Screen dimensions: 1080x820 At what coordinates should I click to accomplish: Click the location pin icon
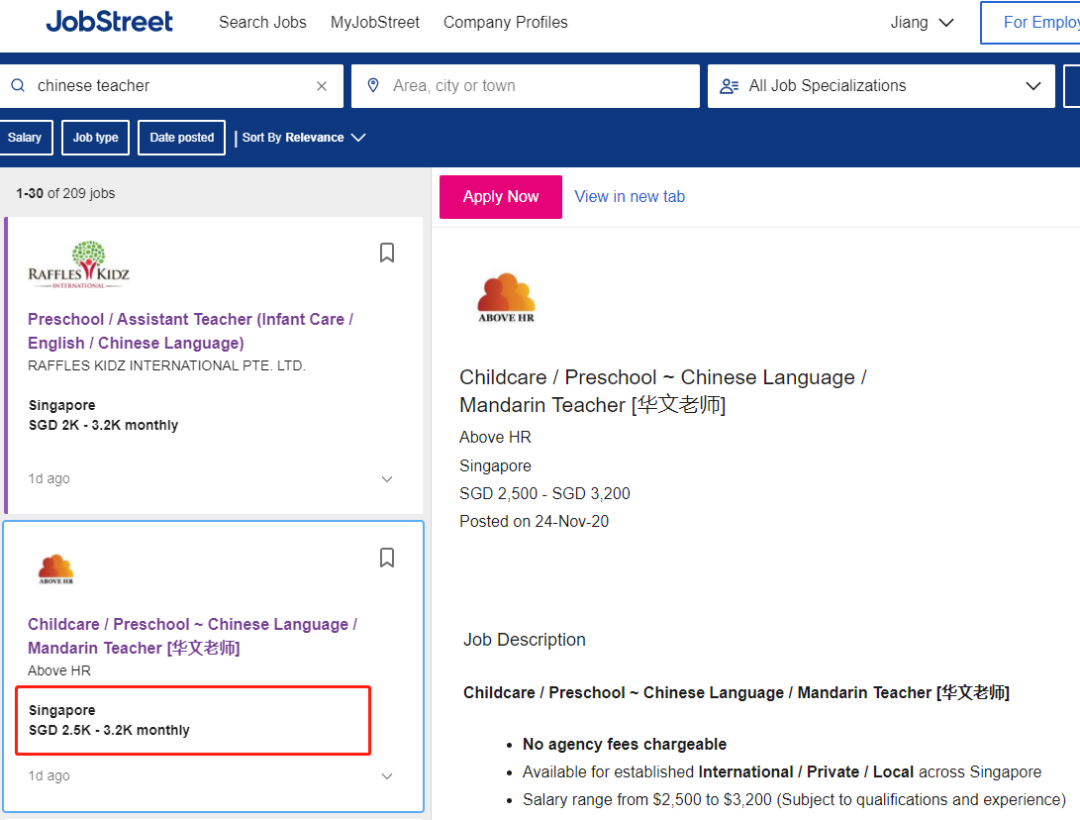(x=373, y=85)
